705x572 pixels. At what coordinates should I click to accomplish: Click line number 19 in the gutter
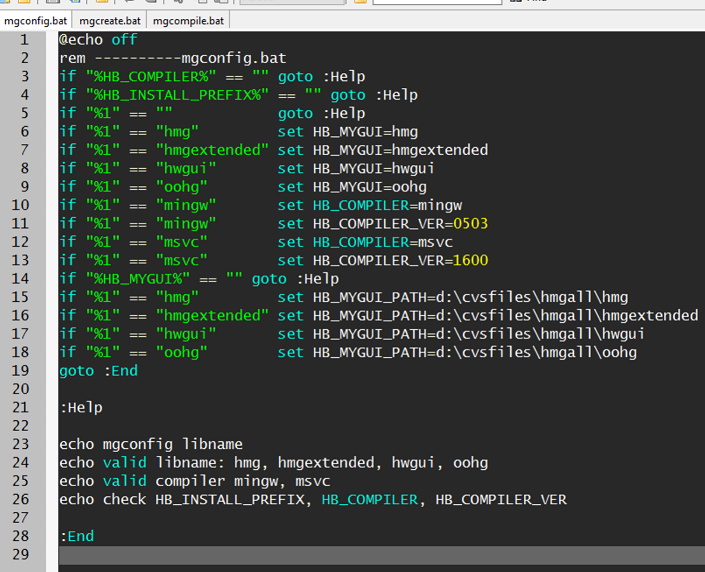point(21,371)
